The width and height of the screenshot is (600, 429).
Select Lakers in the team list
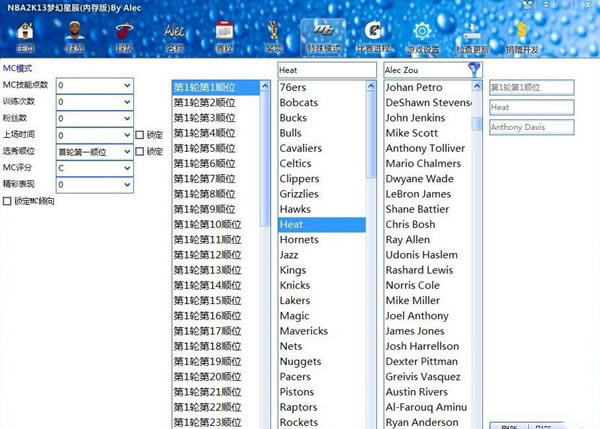click(295, 301)
